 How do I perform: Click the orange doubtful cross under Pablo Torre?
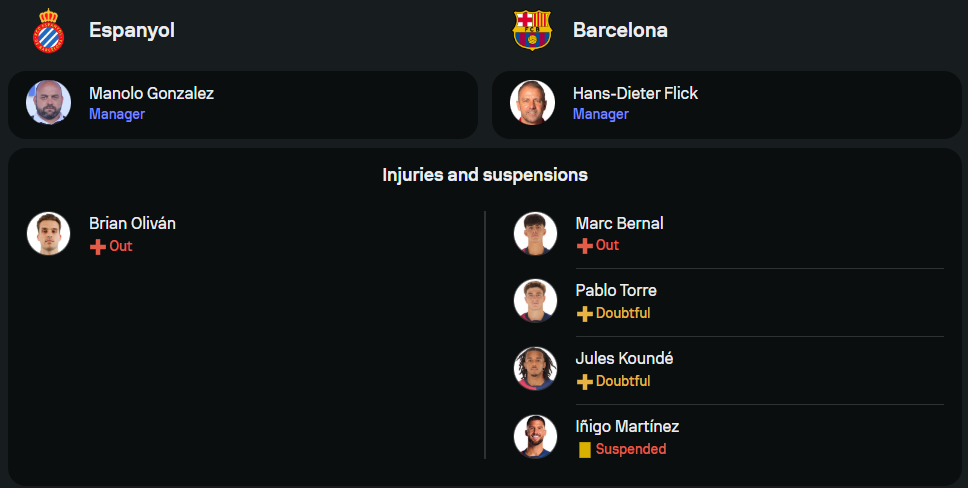coord(585,314)
